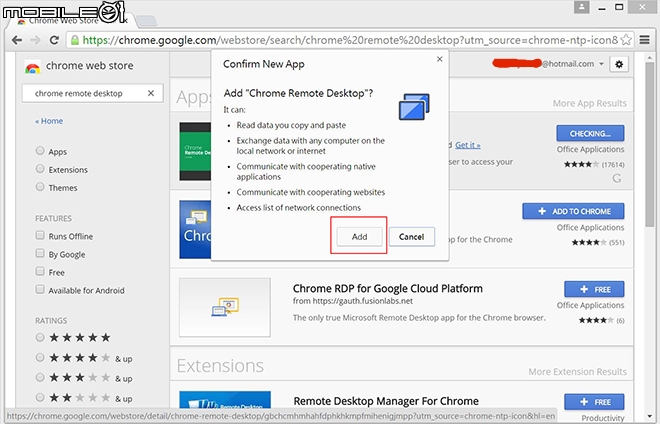660x424 pixels.
Task: Select the four stars & up rating
Action: (x=40, y=357)
